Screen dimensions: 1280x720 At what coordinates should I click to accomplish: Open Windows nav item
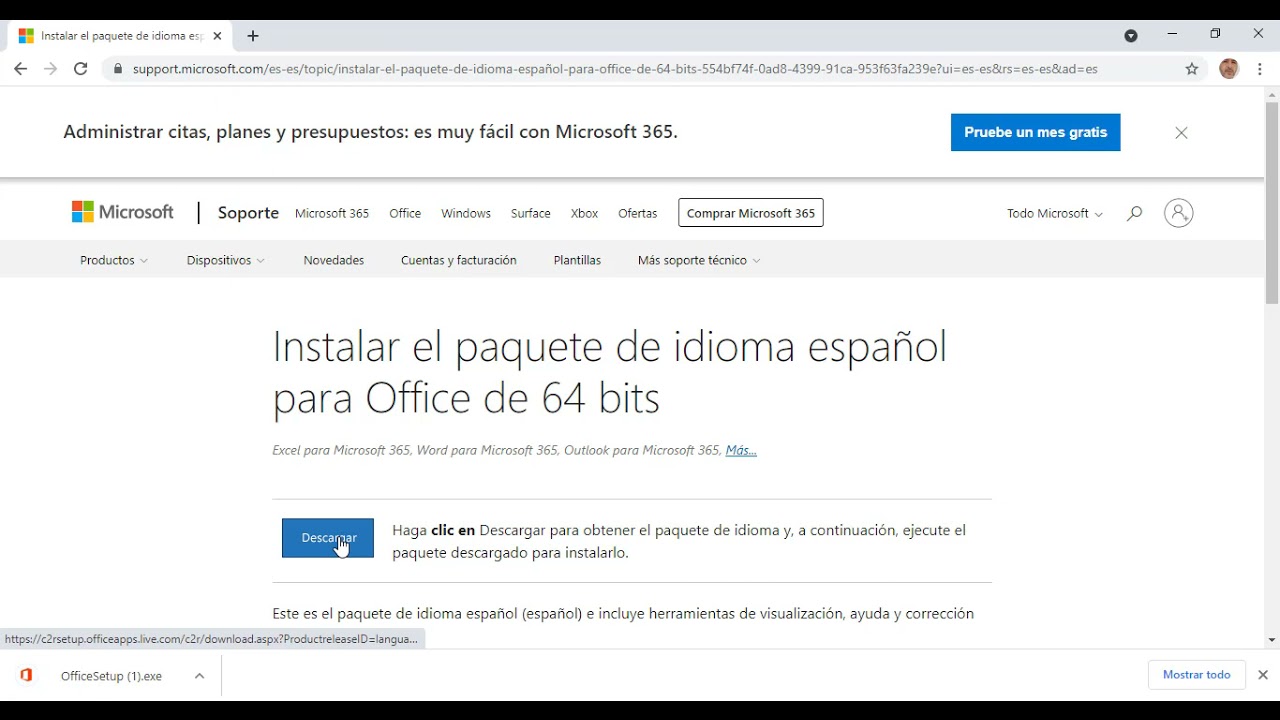[x=466, y=213]
